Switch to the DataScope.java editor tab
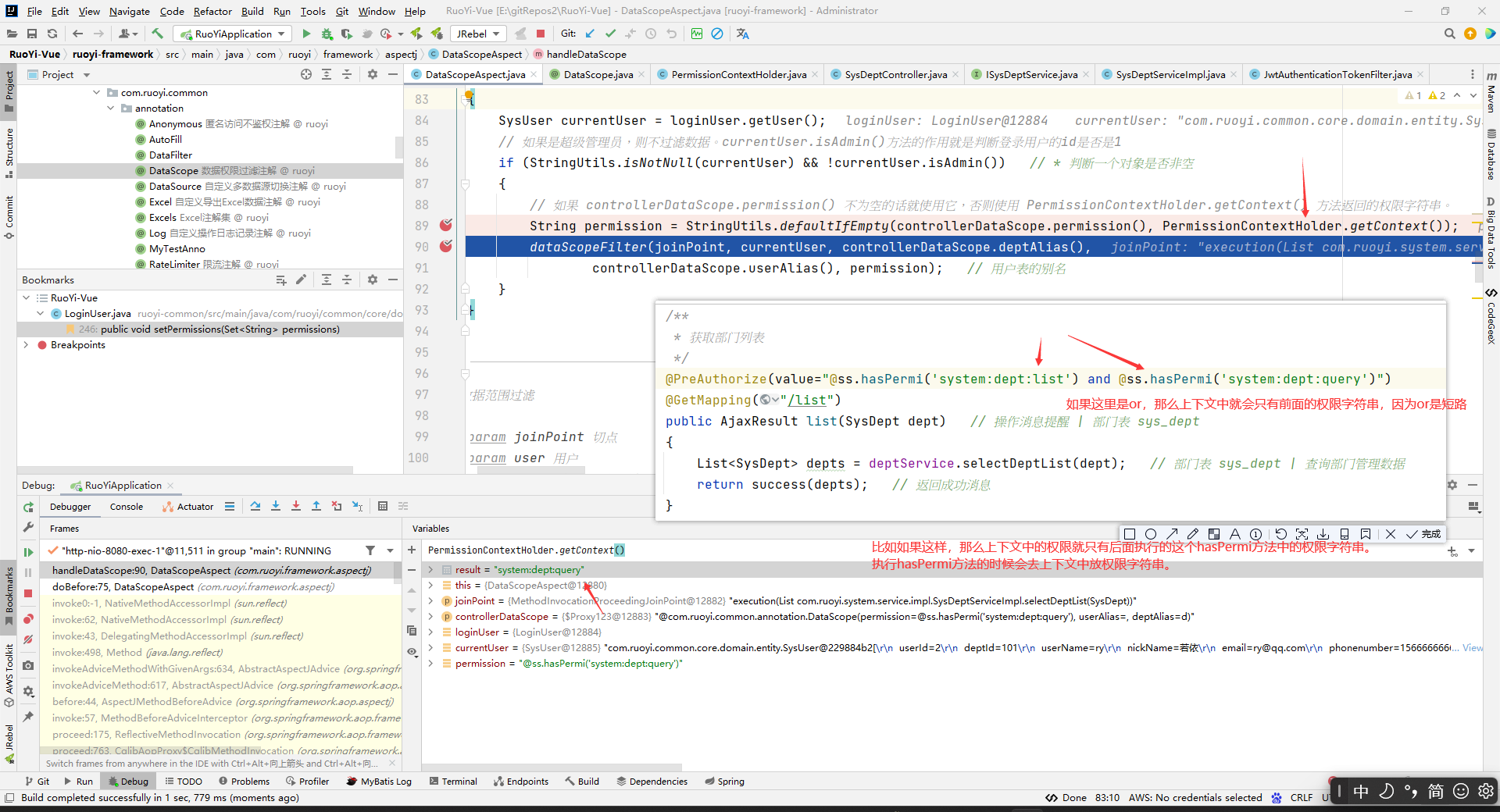 click(x=598, y=74)
